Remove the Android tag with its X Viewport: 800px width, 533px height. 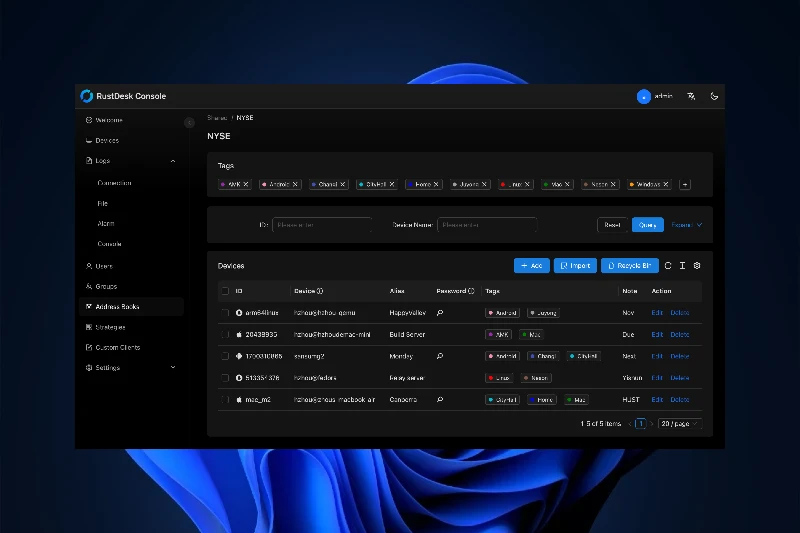click(295, 184)
